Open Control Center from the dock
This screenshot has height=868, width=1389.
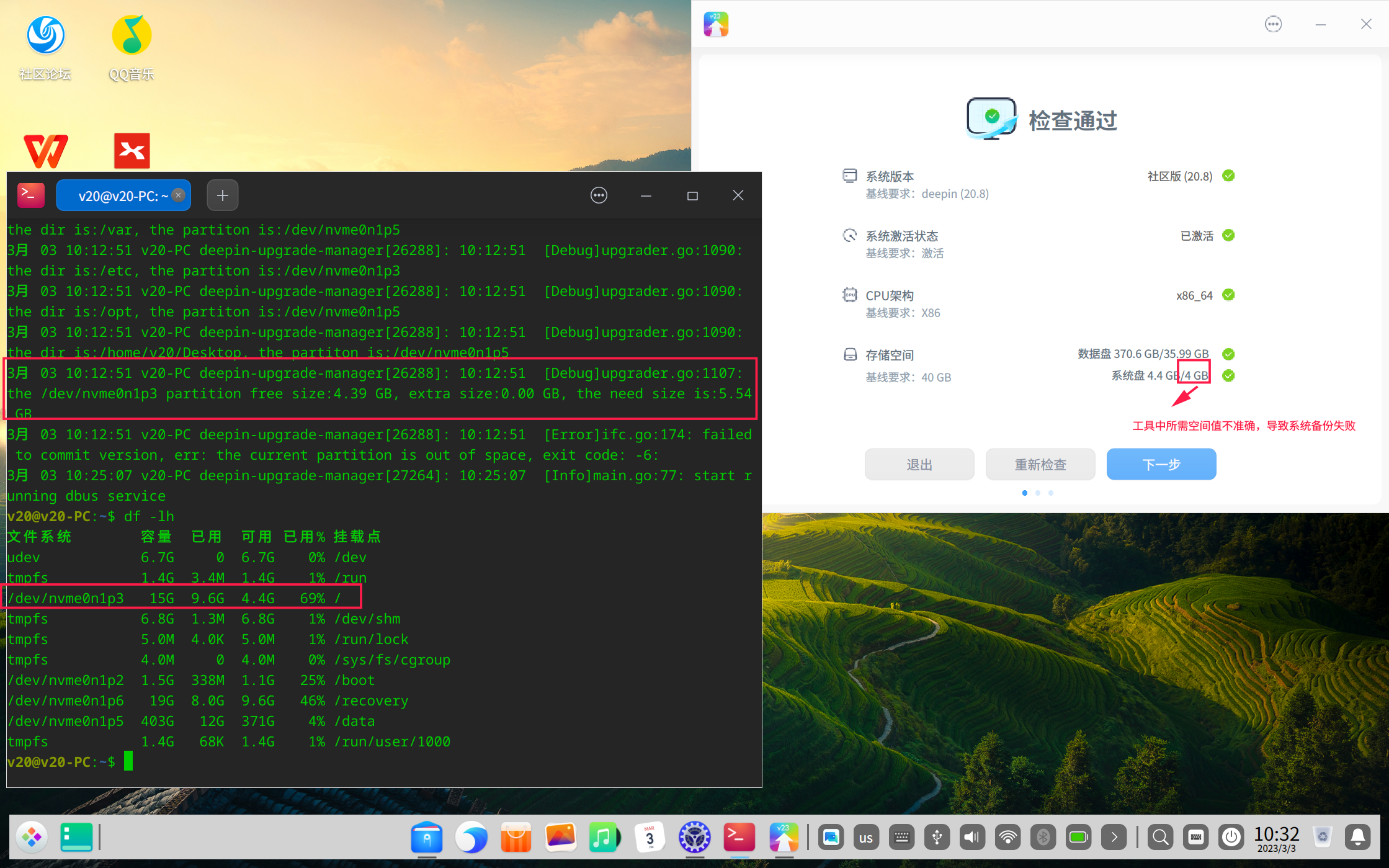pos(694,837)
